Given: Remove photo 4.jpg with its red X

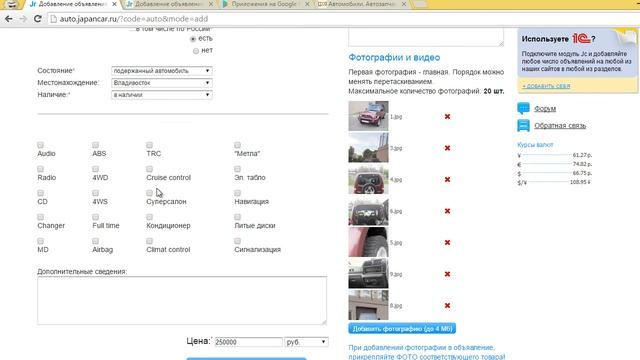Looking at the screenshot, I should point(447,180).
